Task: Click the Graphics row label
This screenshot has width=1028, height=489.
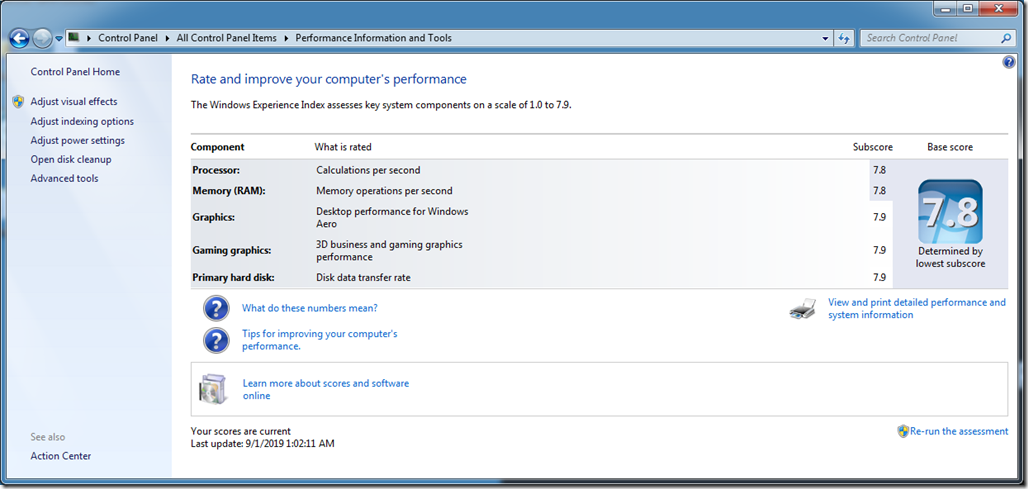Action: [x=211, y=218]
